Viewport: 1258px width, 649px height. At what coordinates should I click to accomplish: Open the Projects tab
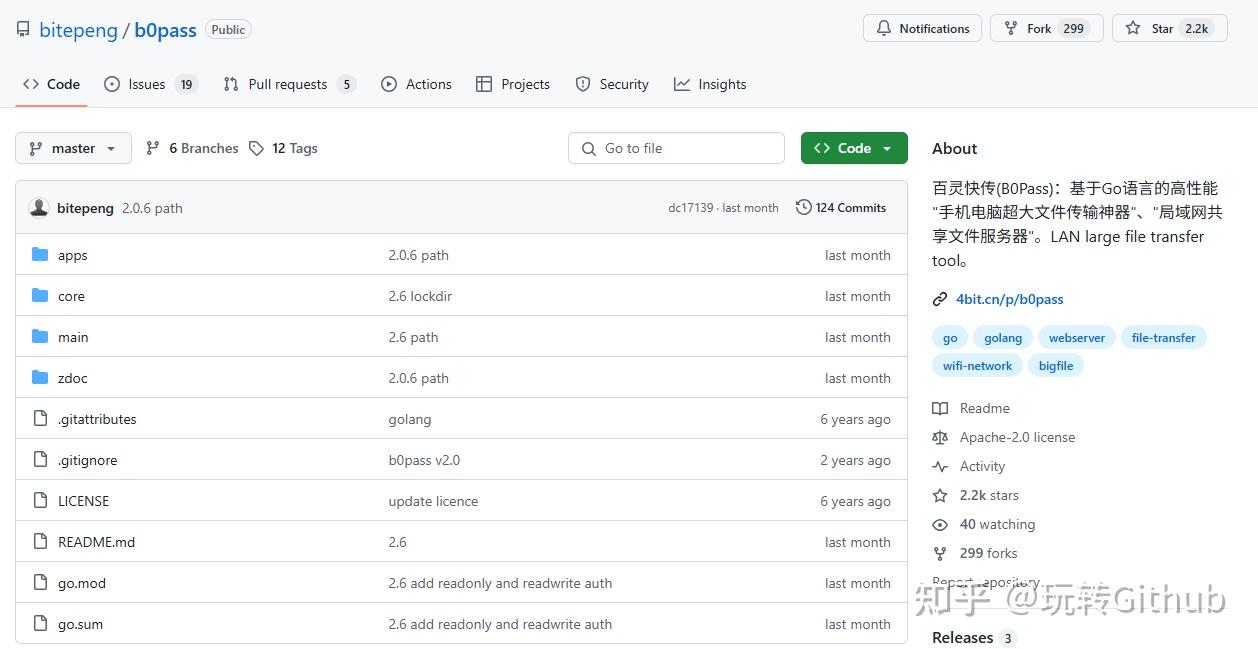513,84
